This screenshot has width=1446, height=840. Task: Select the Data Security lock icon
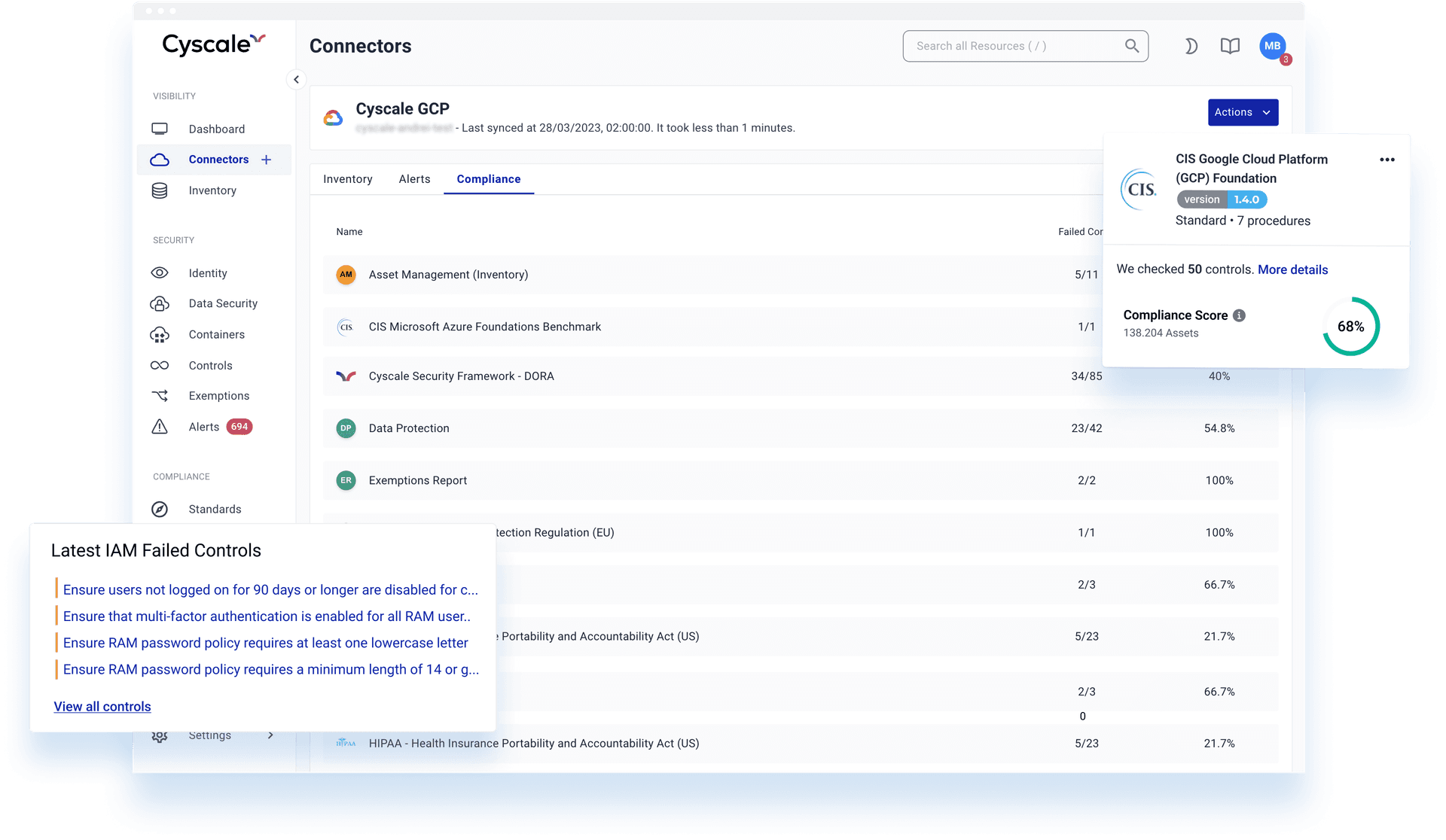(x=160, y=303)
